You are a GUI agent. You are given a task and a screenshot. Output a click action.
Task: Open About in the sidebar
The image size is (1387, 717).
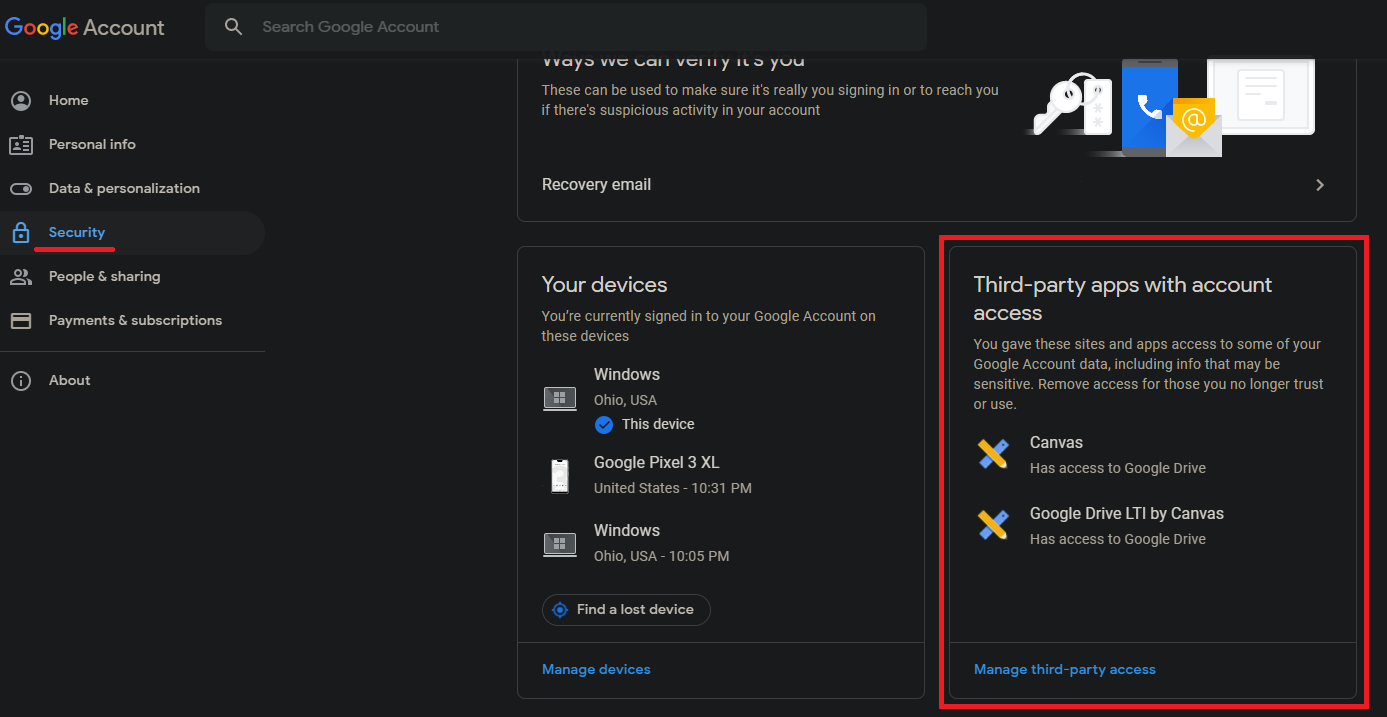click(132, 381)
